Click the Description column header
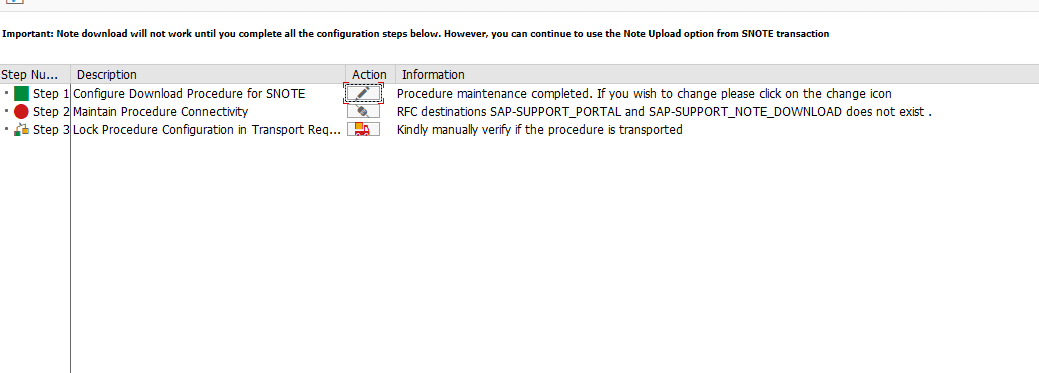 tap(208, 74)
